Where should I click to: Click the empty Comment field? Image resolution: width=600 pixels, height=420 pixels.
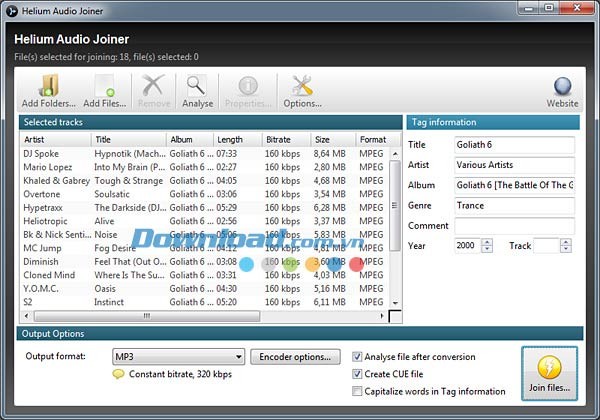pos(514,226)
